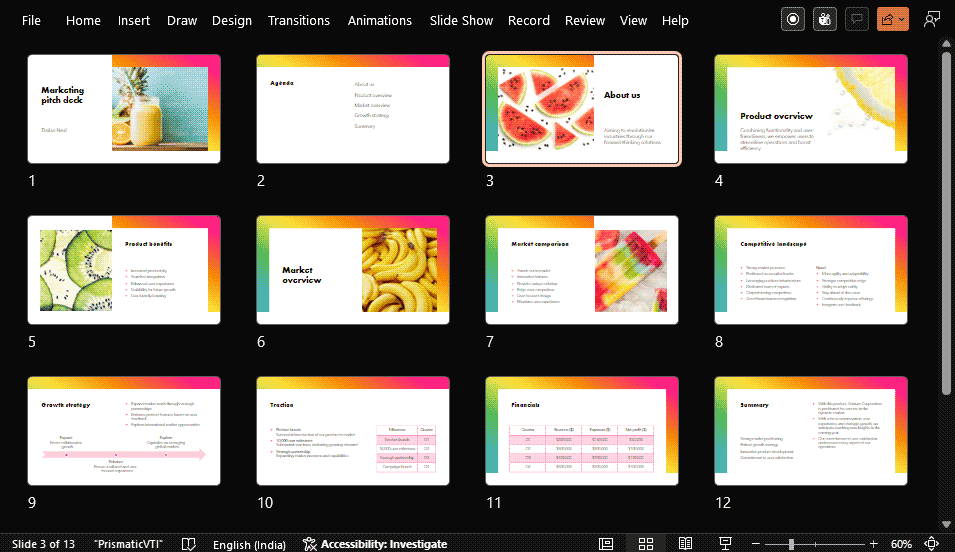Select slide 9 Growth strategy thumbnail
This screenshot has width=955, height=552.
[124, 431]
